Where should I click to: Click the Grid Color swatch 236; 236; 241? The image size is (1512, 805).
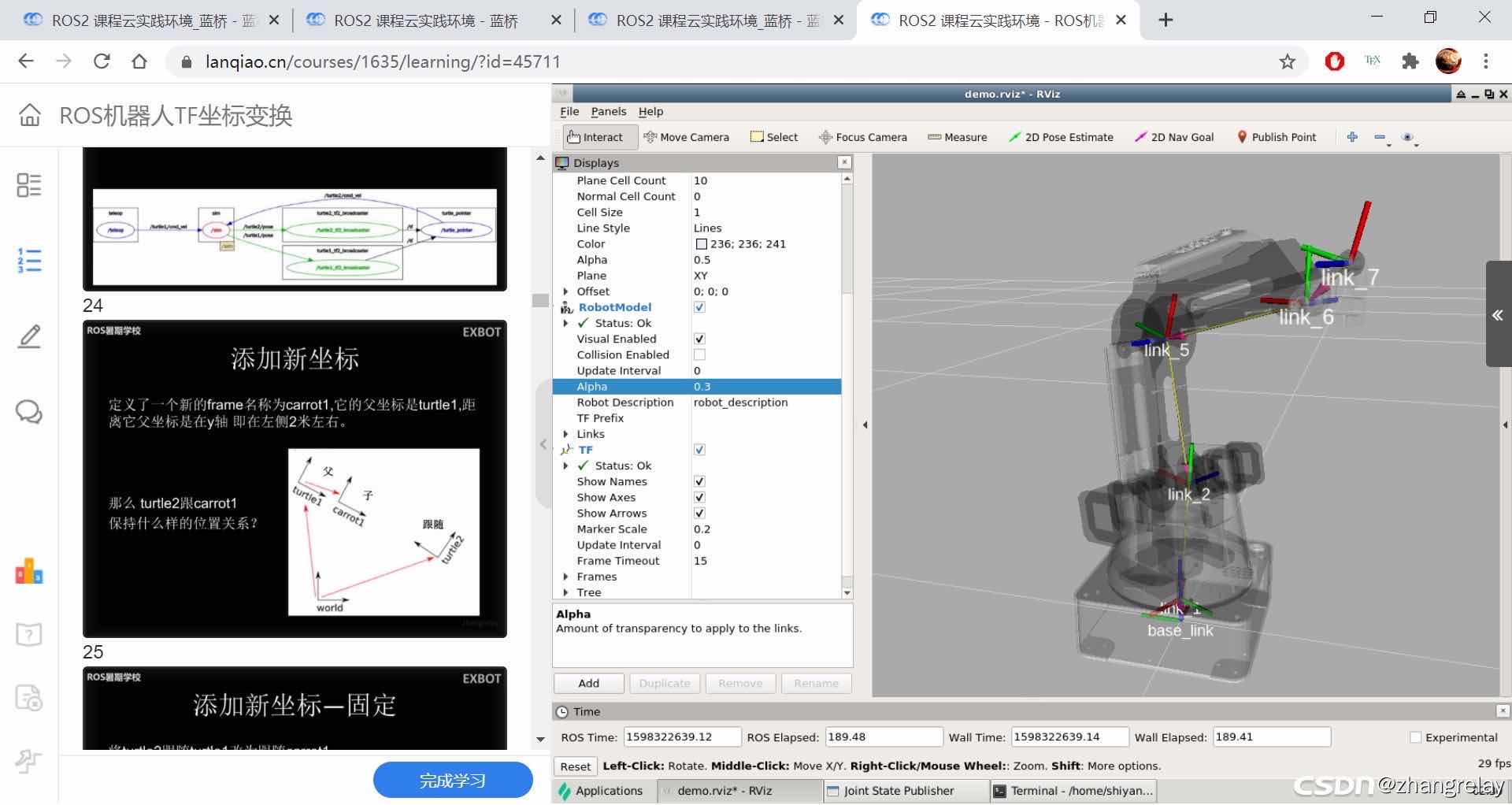pos(701,244)
